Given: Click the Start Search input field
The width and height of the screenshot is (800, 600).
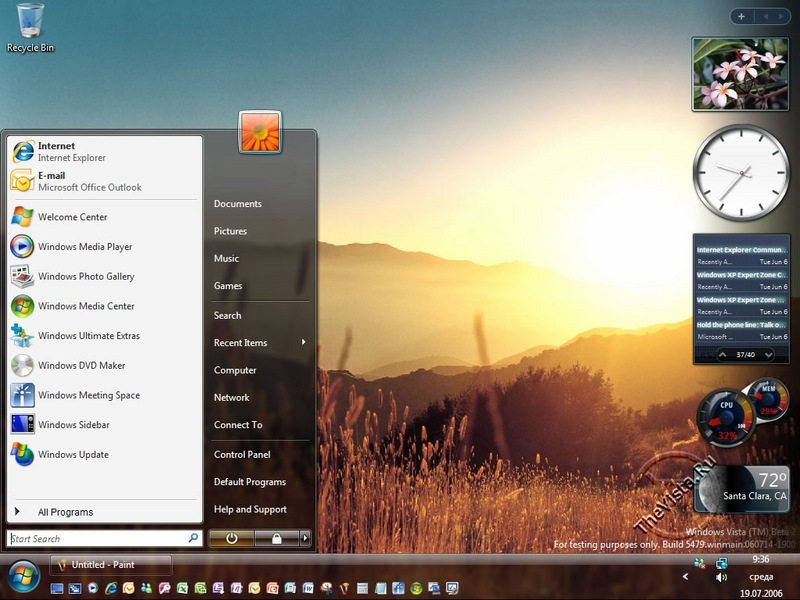Looking at the screenshot, I should click(97, 538).
